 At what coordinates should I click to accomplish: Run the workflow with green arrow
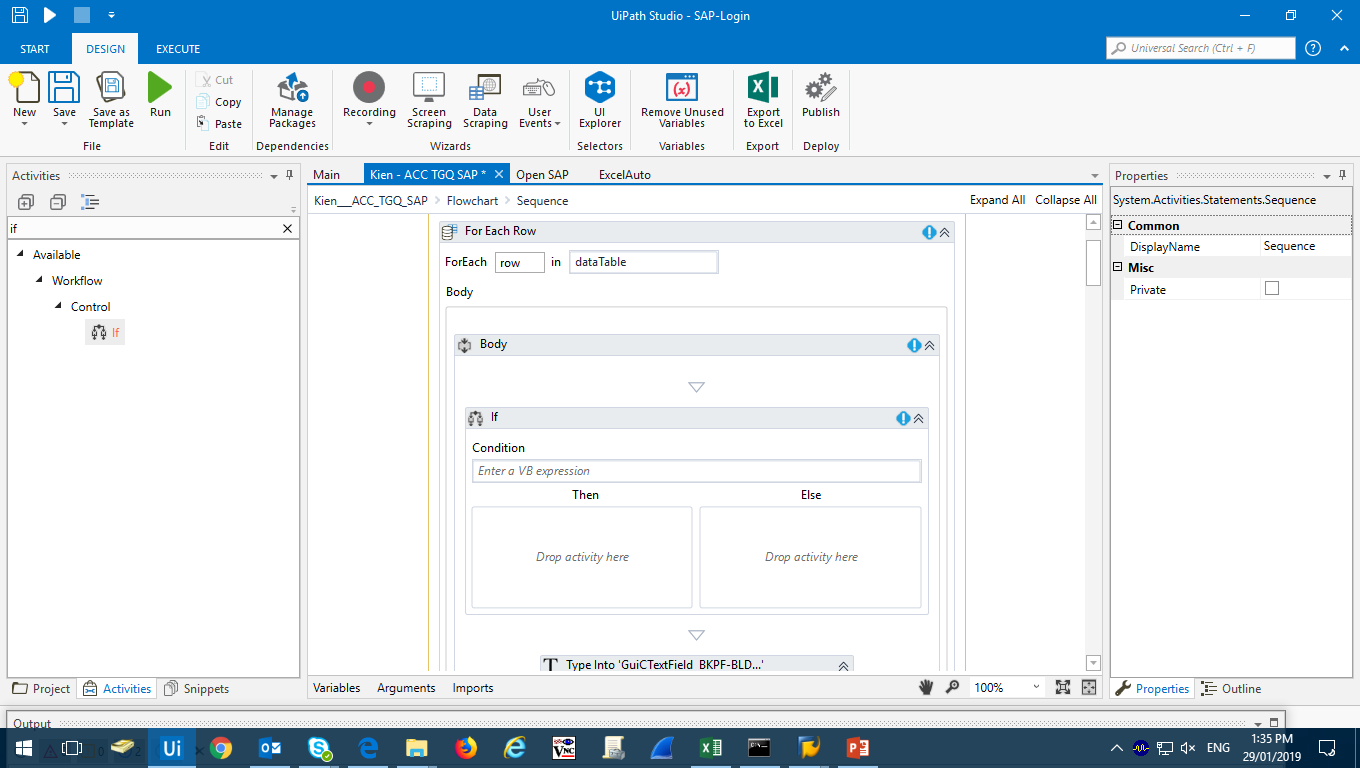[160, 88]
